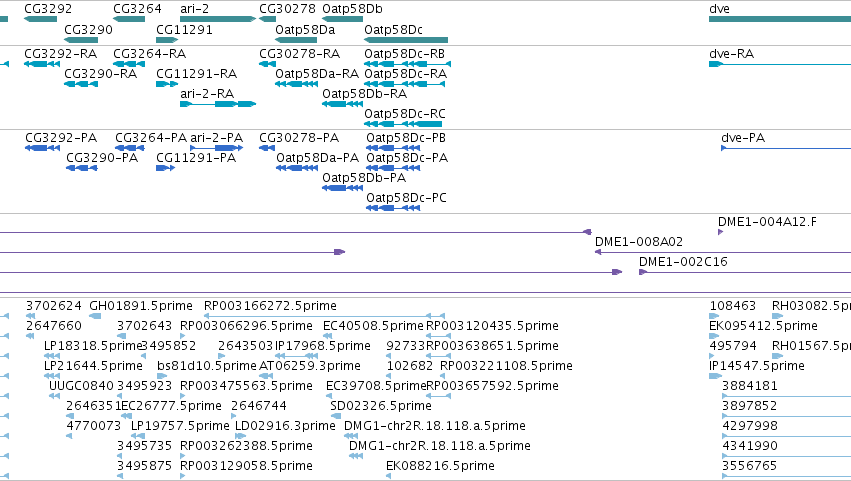
Task: Click the Oatp58Da gene label
Action: pos(305,29)
